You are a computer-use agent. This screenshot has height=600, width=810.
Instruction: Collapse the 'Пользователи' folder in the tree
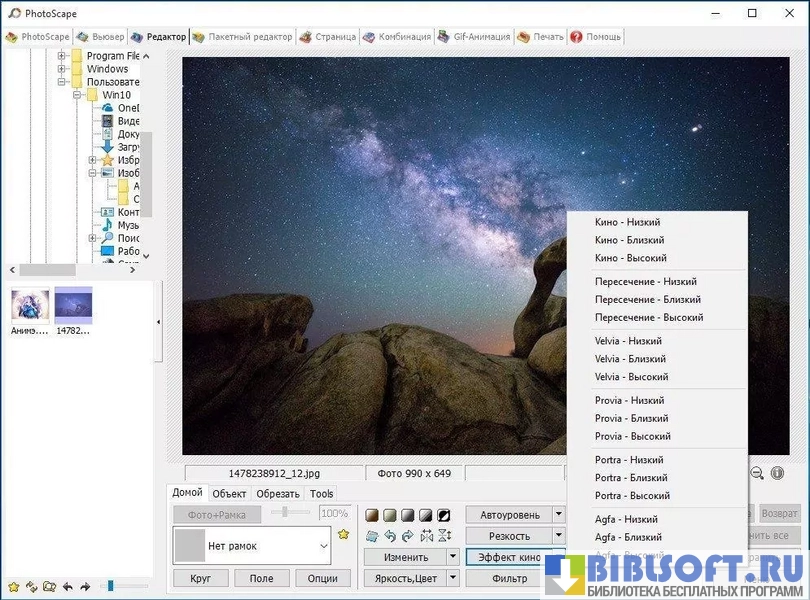pos(62,82)
